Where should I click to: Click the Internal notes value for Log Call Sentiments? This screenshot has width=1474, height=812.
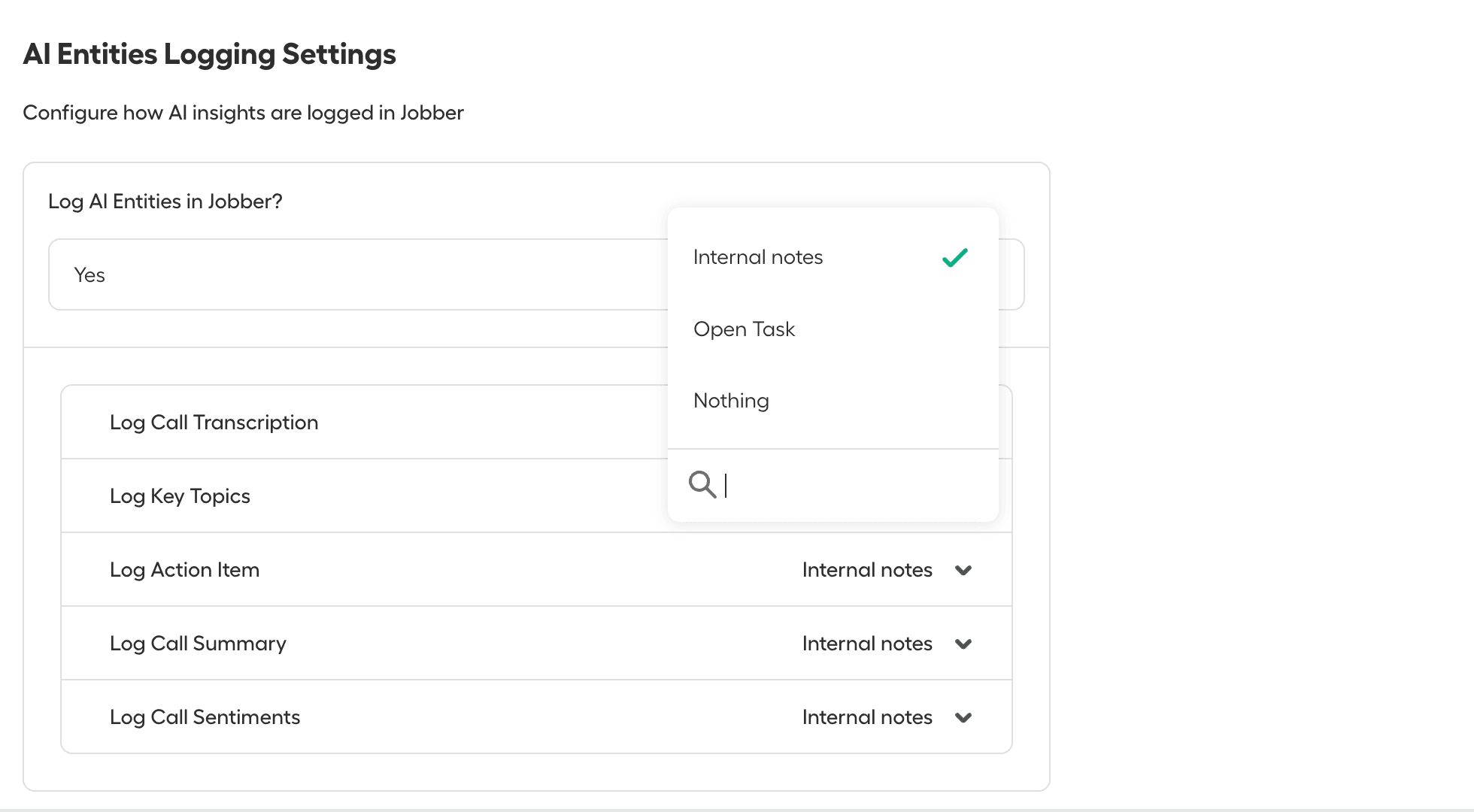click(867, 717)
